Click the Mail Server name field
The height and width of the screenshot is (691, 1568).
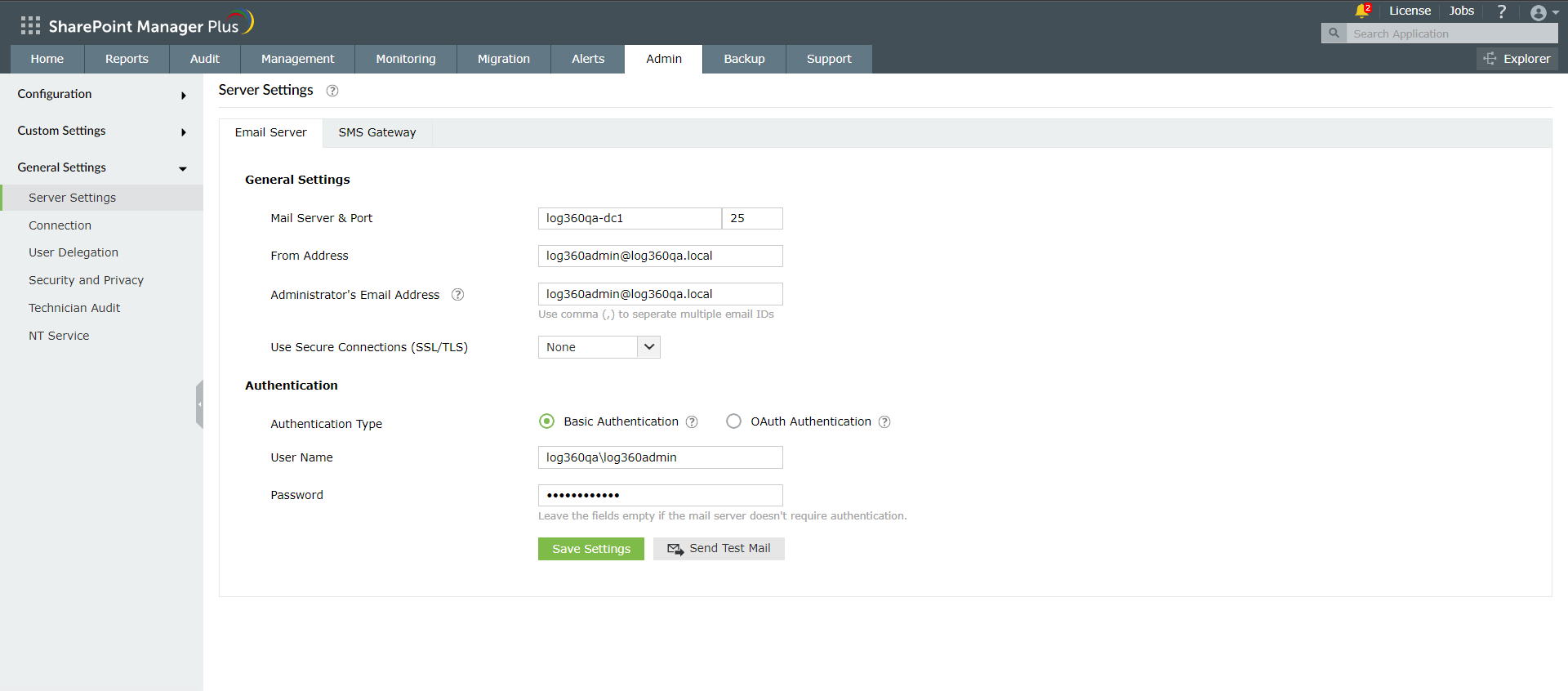(630, 218)
